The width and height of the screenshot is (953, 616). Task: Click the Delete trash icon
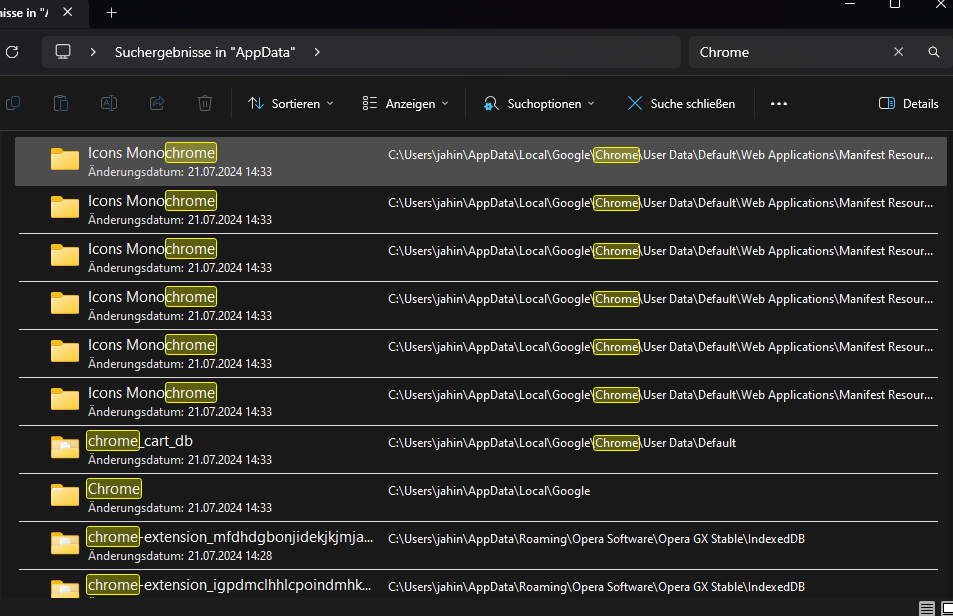pyautogui.click(x=205, y=103)
